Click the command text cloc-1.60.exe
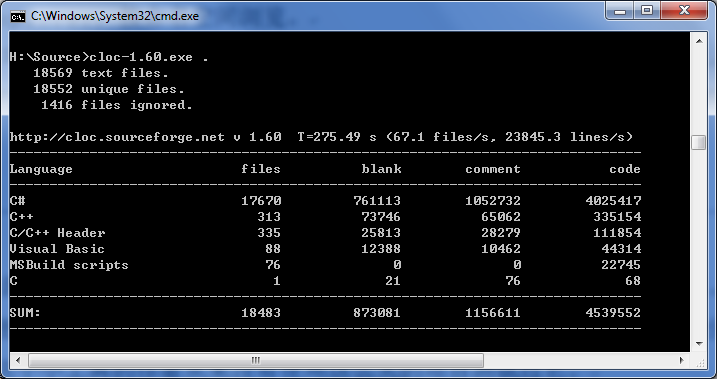The height and width of the screenshot is (379, 717). (x=141, y=57)
